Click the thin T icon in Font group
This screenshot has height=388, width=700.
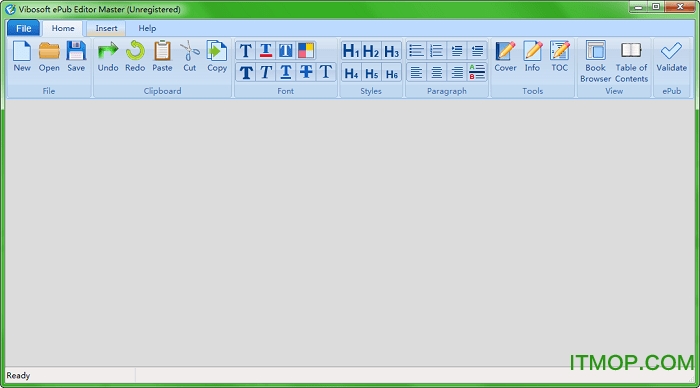(326, 72)
